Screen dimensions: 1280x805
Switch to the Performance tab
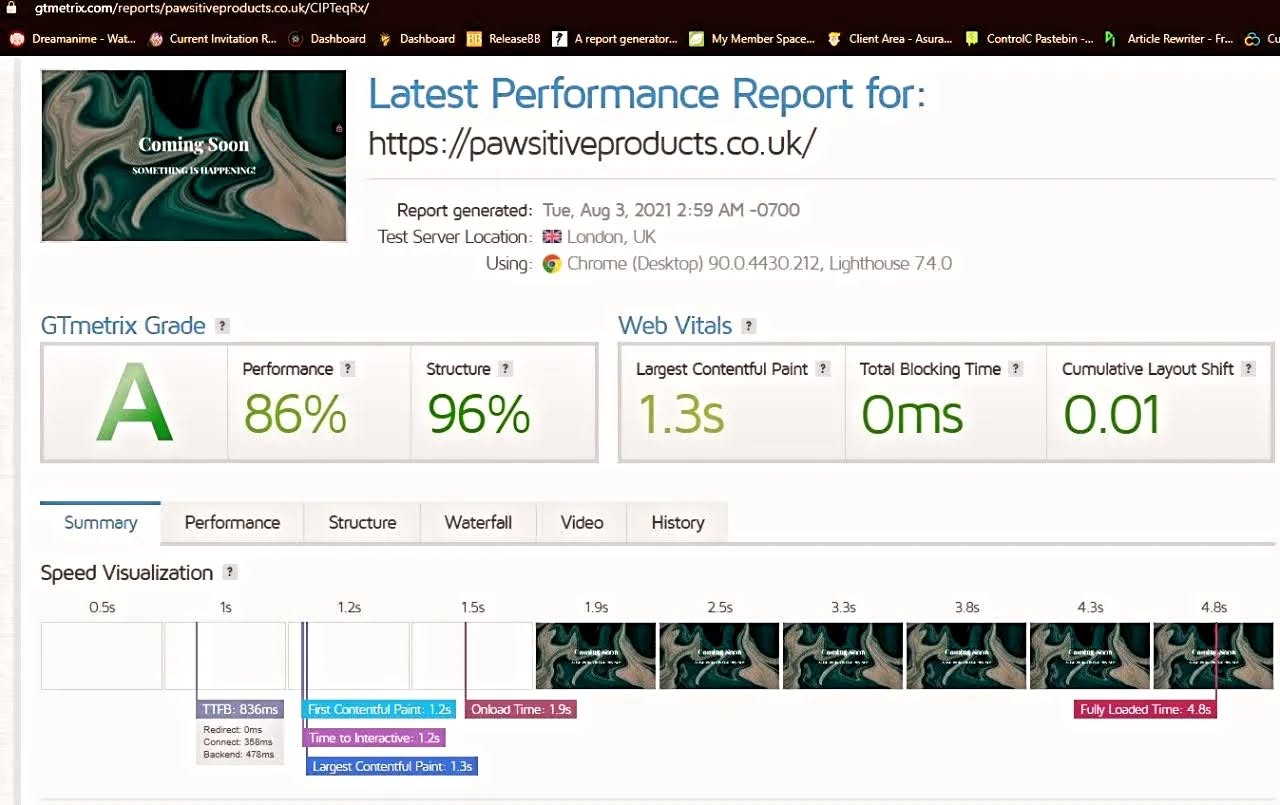[232, 522]
